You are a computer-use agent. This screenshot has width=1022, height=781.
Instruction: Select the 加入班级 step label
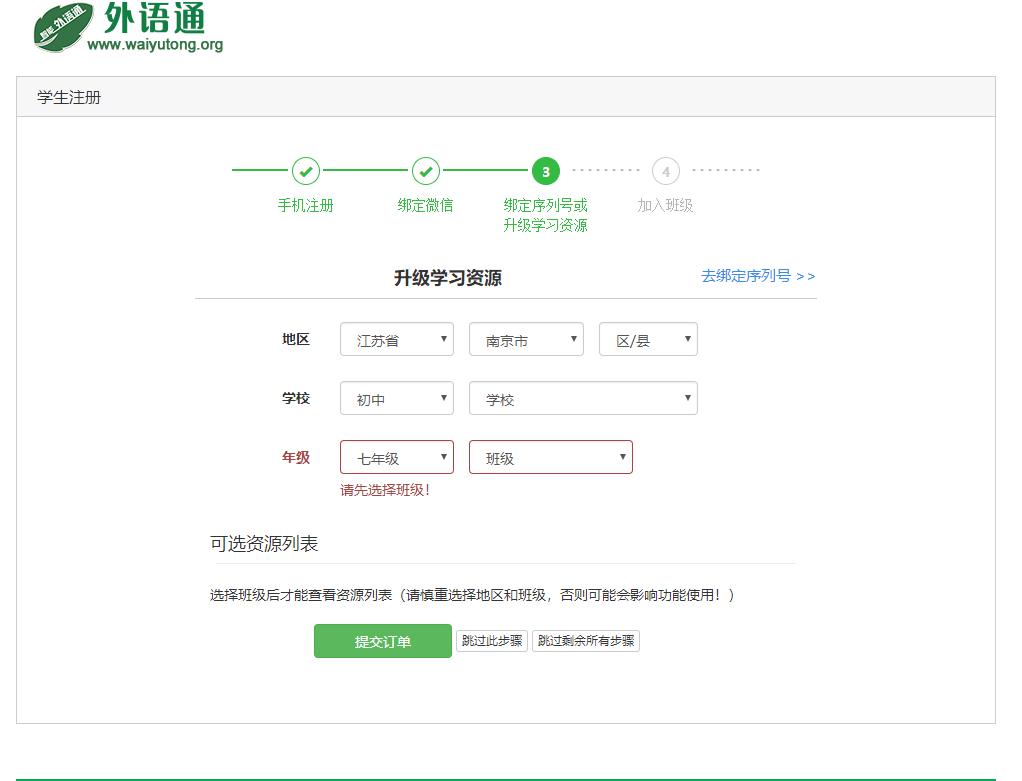coord(665,205)
